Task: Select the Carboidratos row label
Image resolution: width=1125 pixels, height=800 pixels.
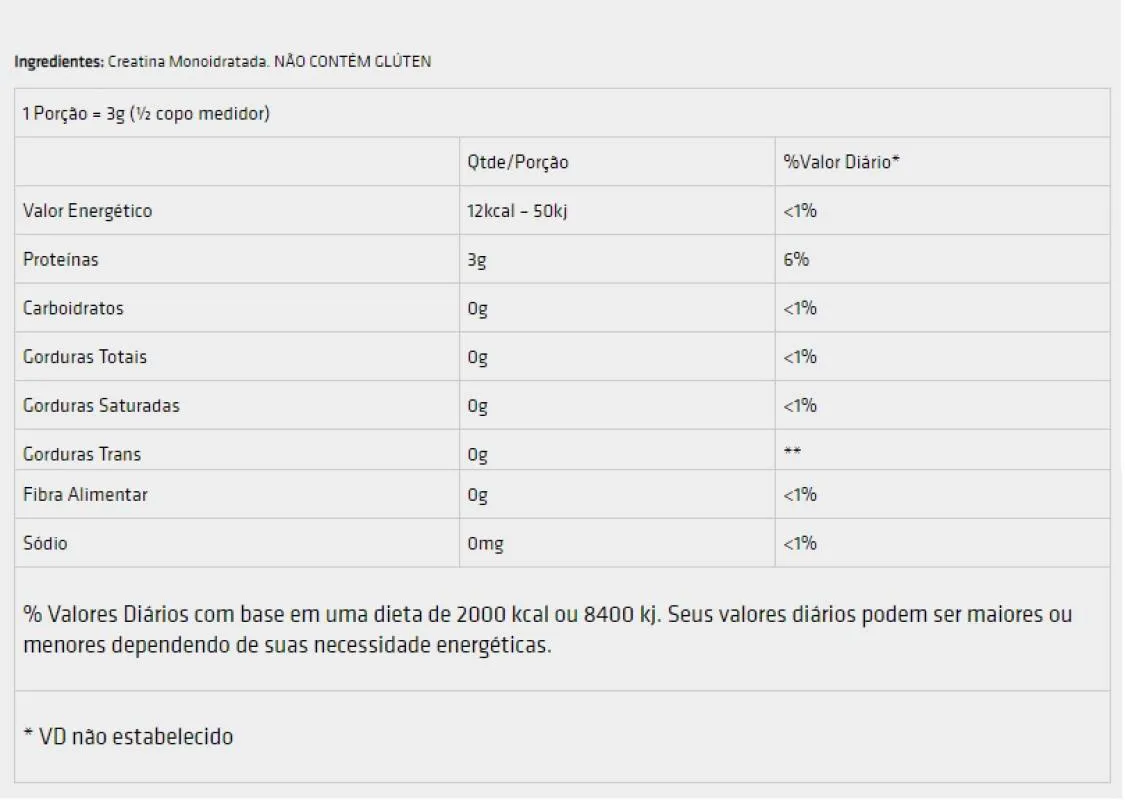Action: tap(73, 309)
